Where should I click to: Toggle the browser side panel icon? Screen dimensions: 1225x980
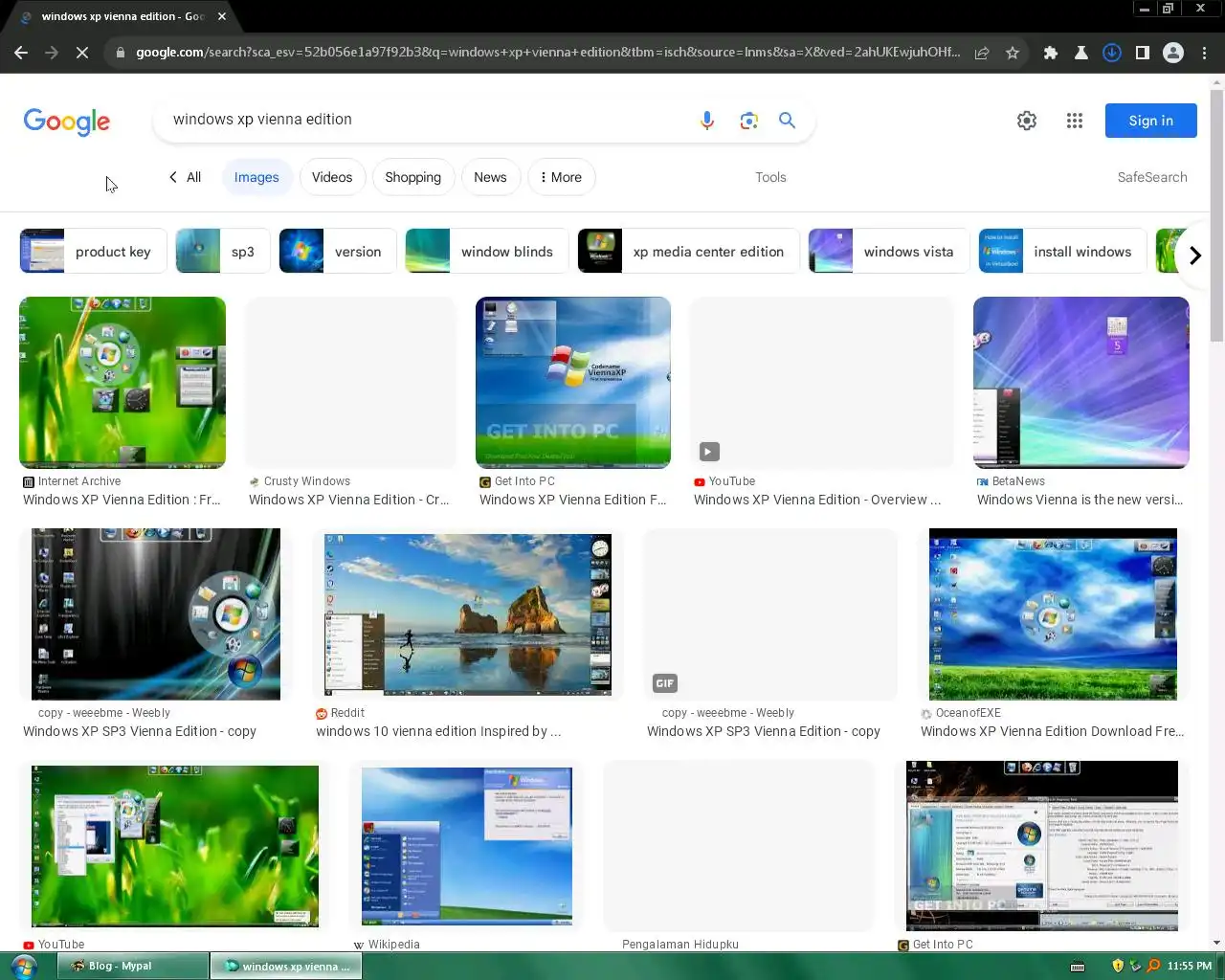pos(1143,53)
